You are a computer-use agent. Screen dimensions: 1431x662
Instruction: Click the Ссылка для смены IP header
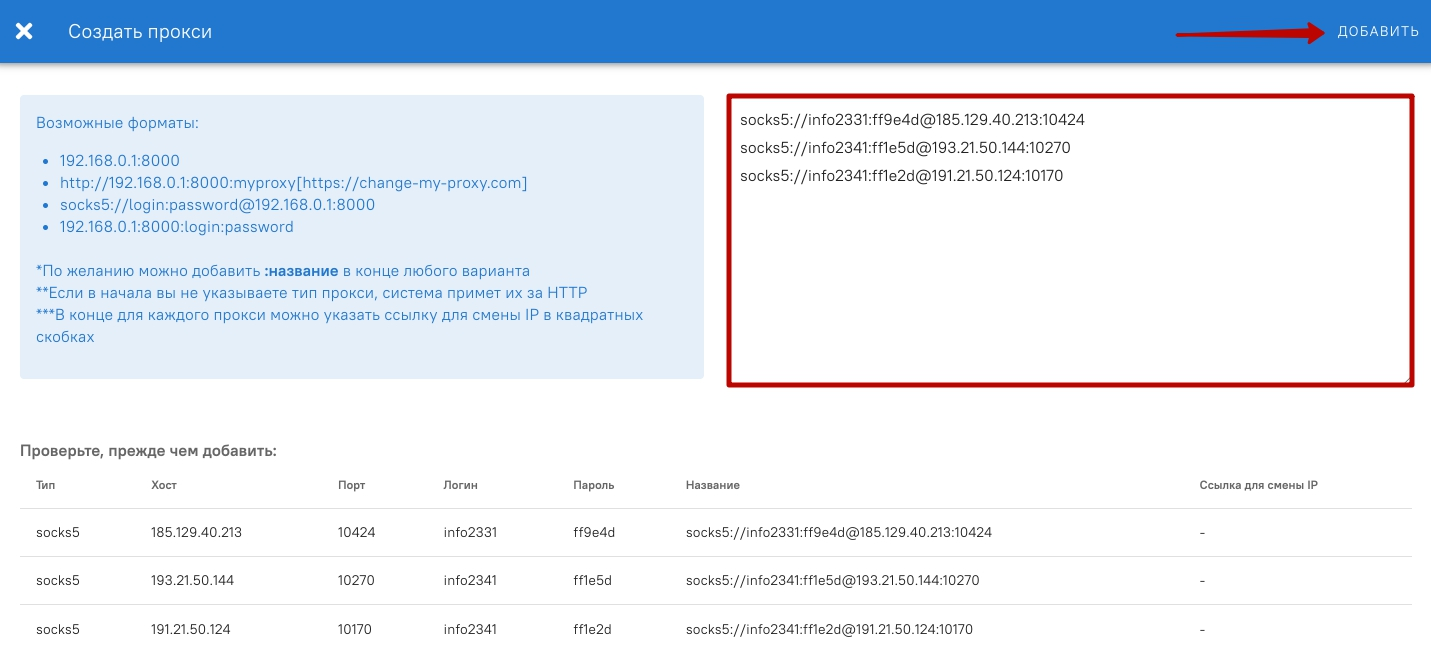(x=1258, y=485)
